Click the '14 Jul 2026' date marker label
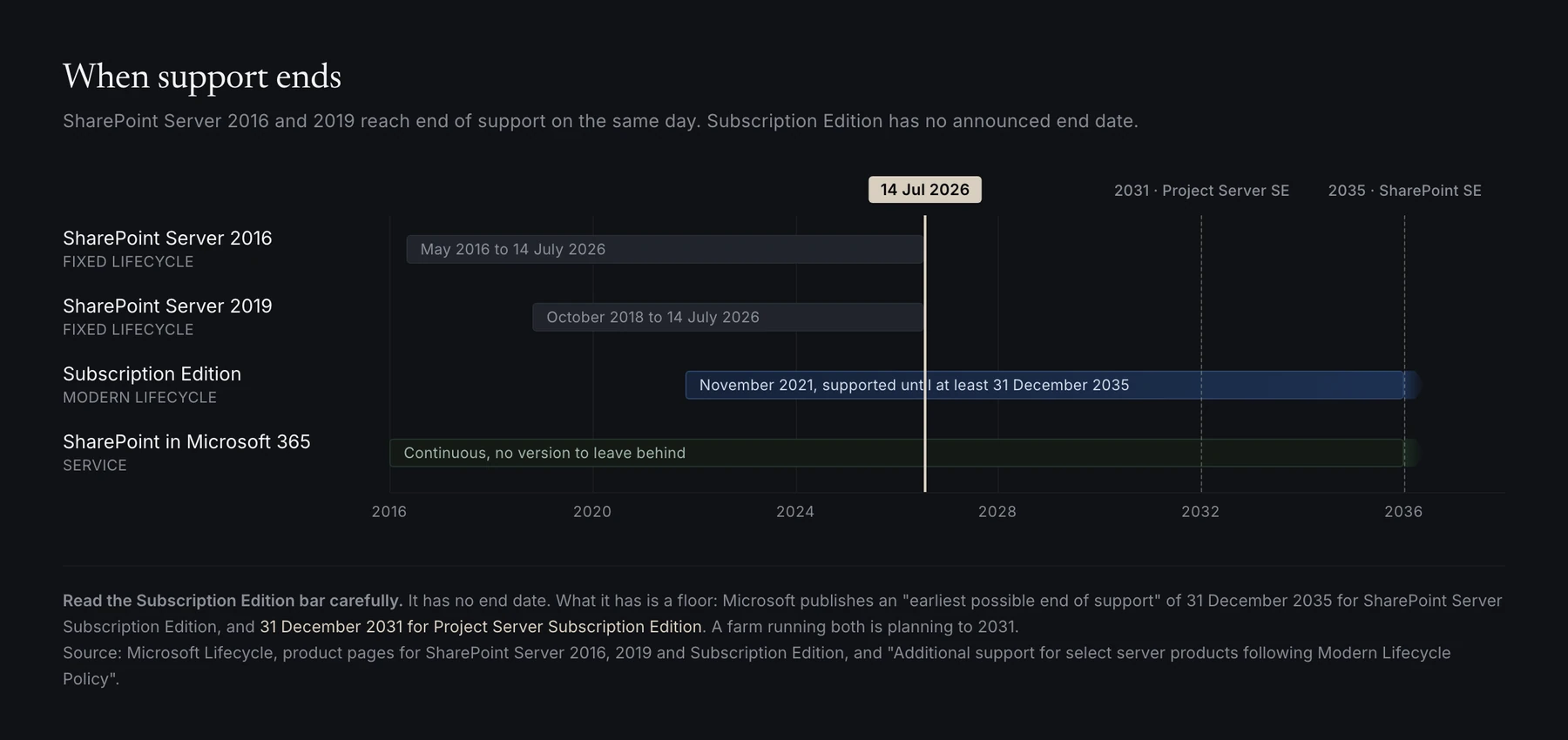Screen dimensions: 1568x740 click(924, 190)
